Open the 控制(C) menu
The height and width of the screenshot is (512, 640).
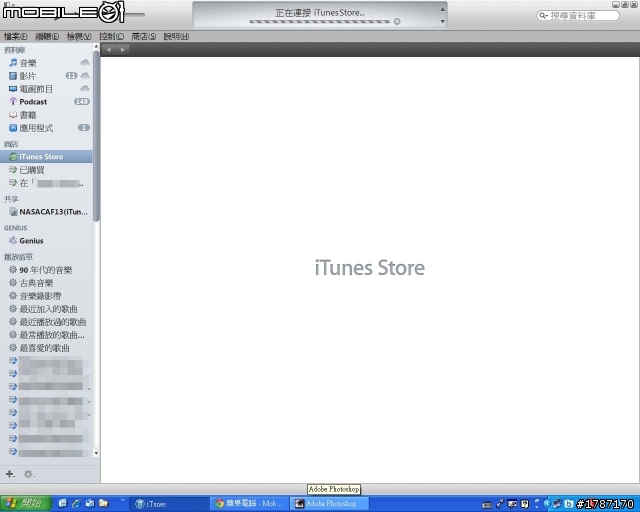[111, 36]
